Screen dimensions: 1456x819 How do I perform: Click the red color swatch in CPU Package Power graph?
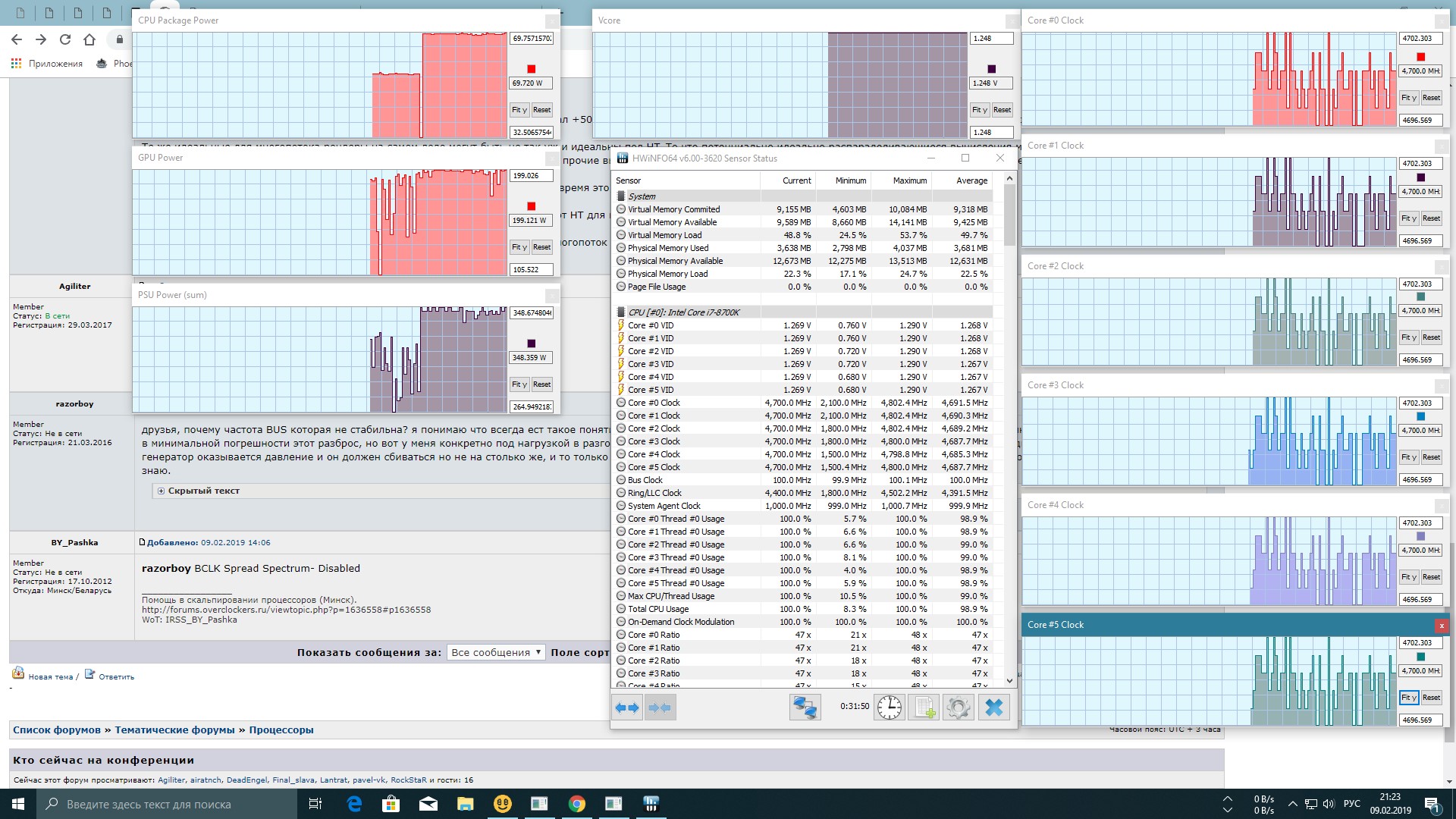(x=531, y=69)
